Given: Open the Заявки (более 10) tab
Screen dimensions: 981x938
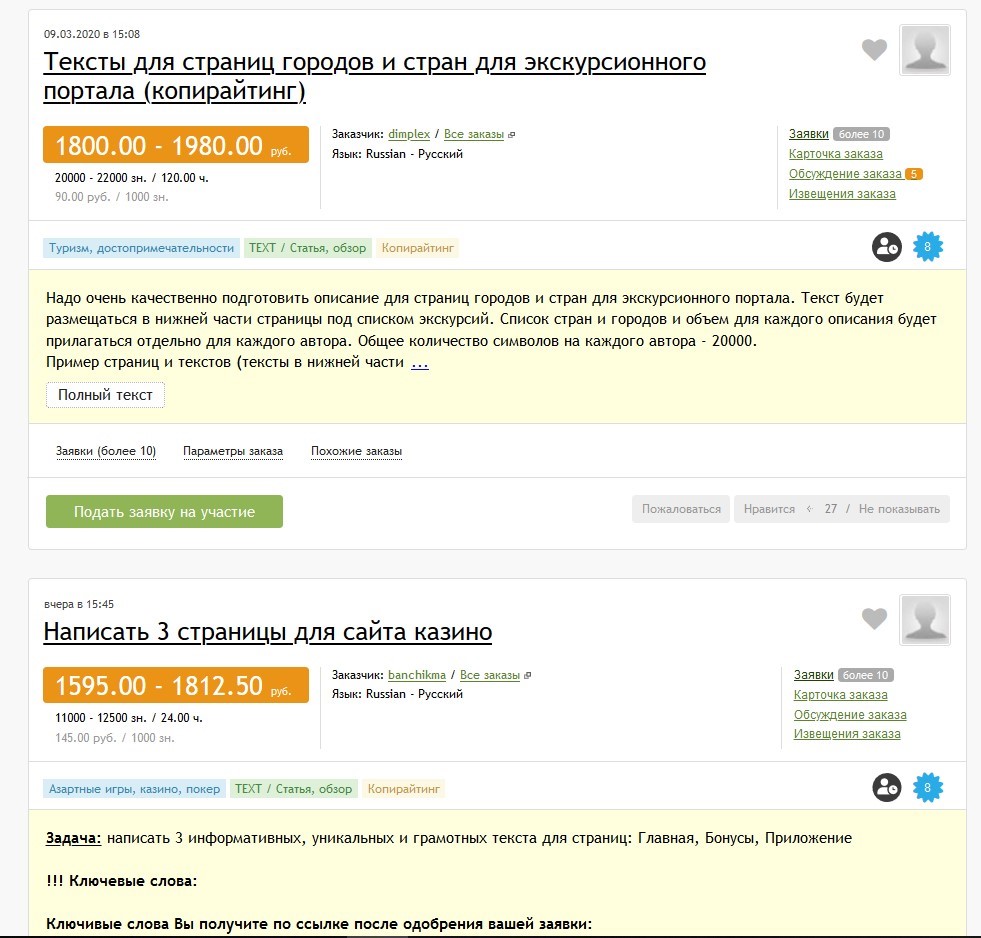Looking at the screenshot, I should (106, 452).
